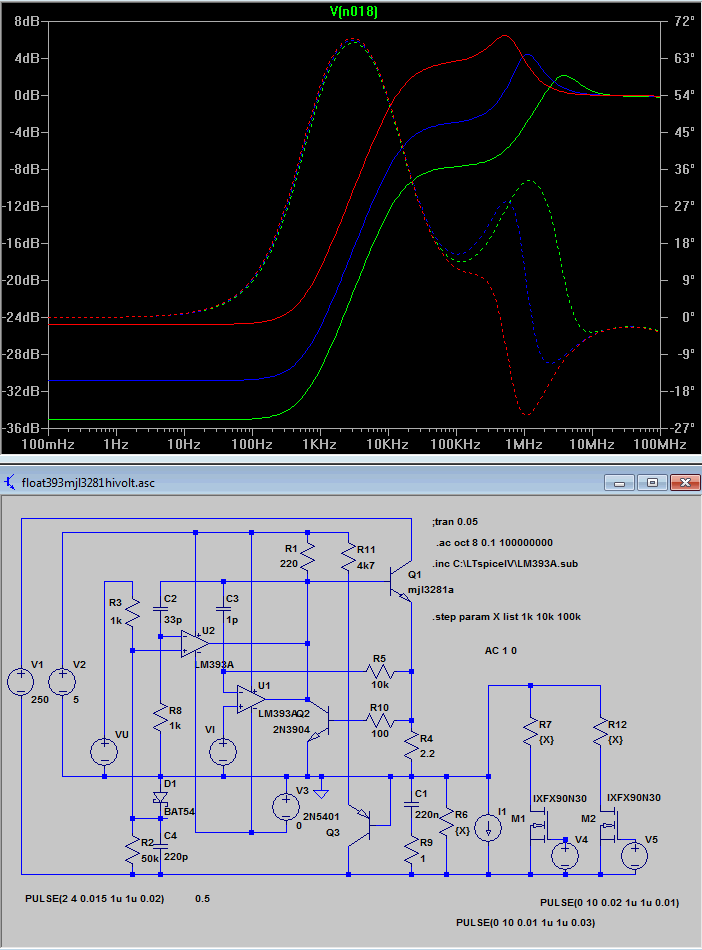Viewport: 702px width, 950px height.
Task: Select transistor Q1 mjl3281a symbol
Action: tap(401, 583)
